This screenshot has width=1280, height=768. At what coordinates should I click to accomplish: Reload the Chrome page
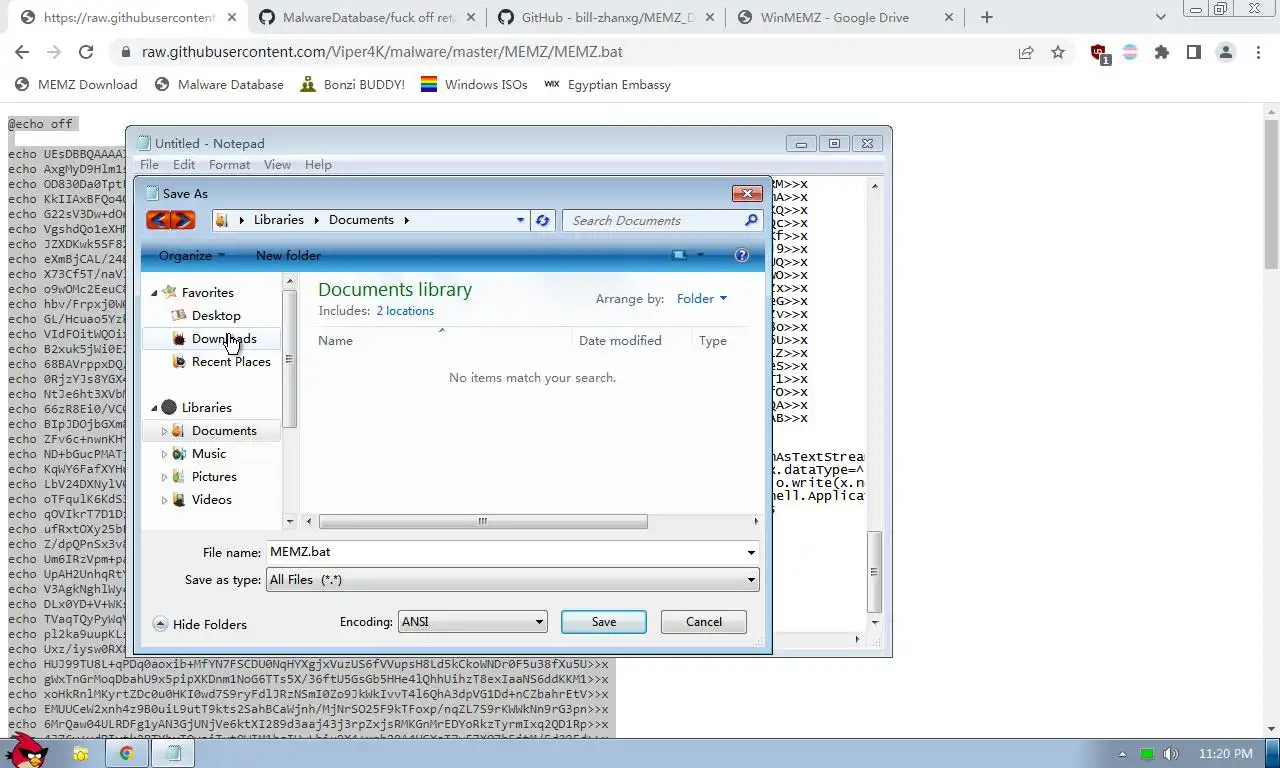click(x=86, y=52)
